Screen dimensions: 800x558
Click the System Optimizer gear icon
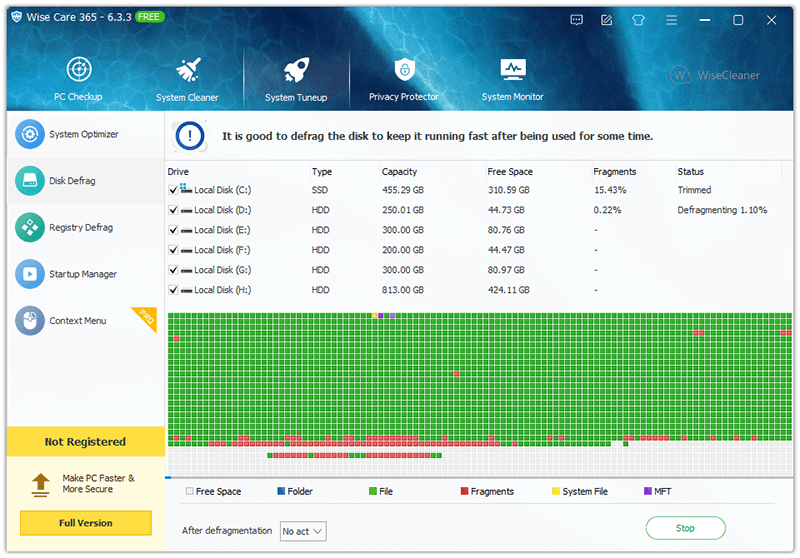point(30,134)
